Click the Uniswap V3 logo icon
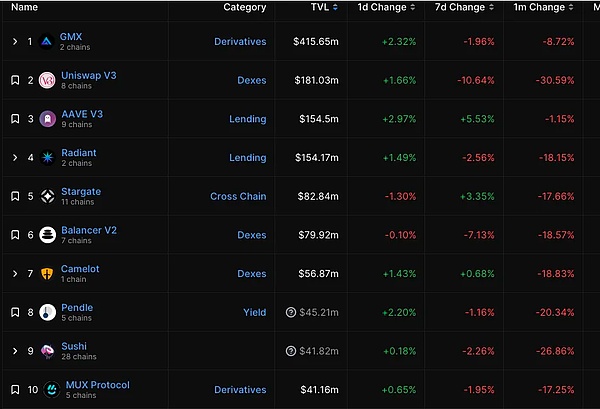Image resolution: width=600 pixels, height=409 pixels. [46, 80]
